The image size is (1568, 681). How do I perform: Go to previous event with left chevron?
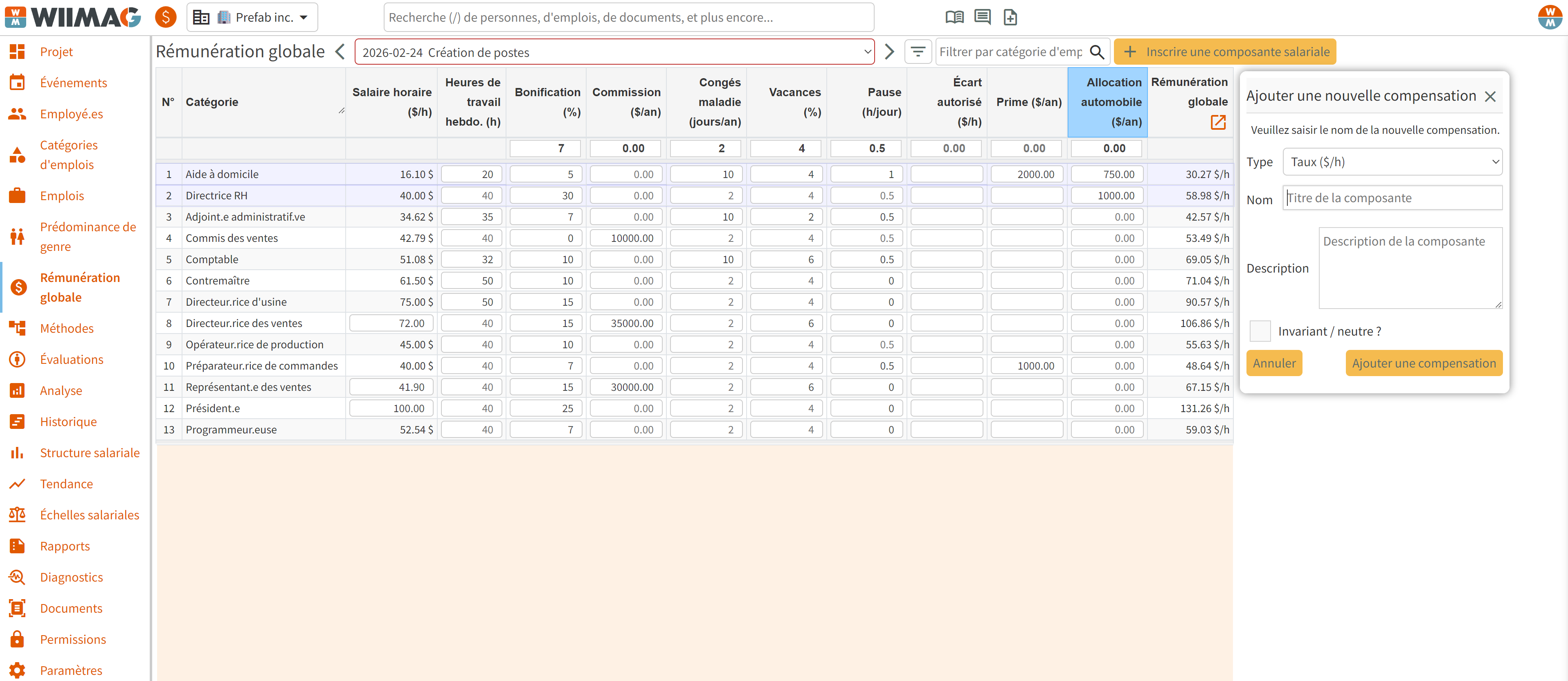tap(340, 52)
